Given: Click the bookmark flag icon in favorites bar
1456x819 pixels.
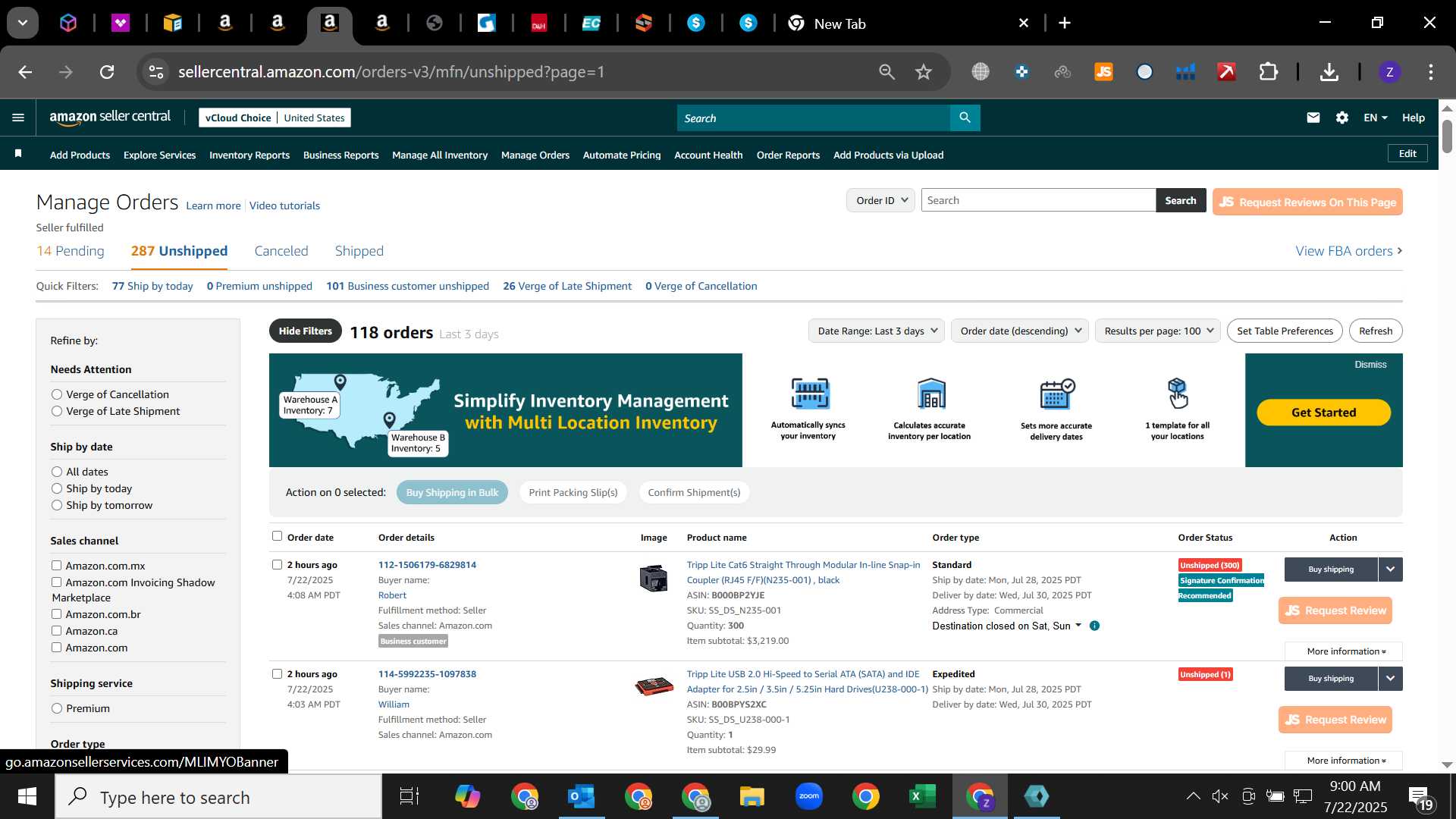Looking at the screenshot, I should pos(18,154).
